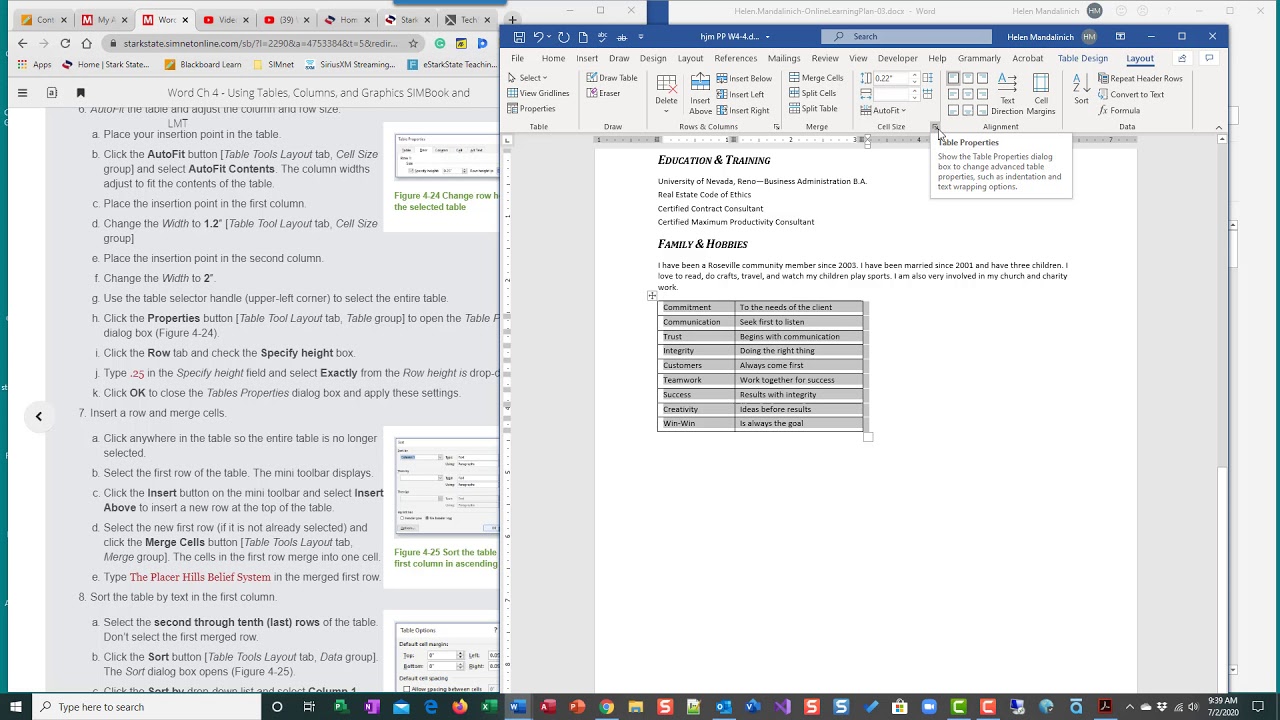The height and width of the screenshot is (720, 1280).
Task: Click the Save icon in Word's quick access toolbar
Action: [519, 37]
